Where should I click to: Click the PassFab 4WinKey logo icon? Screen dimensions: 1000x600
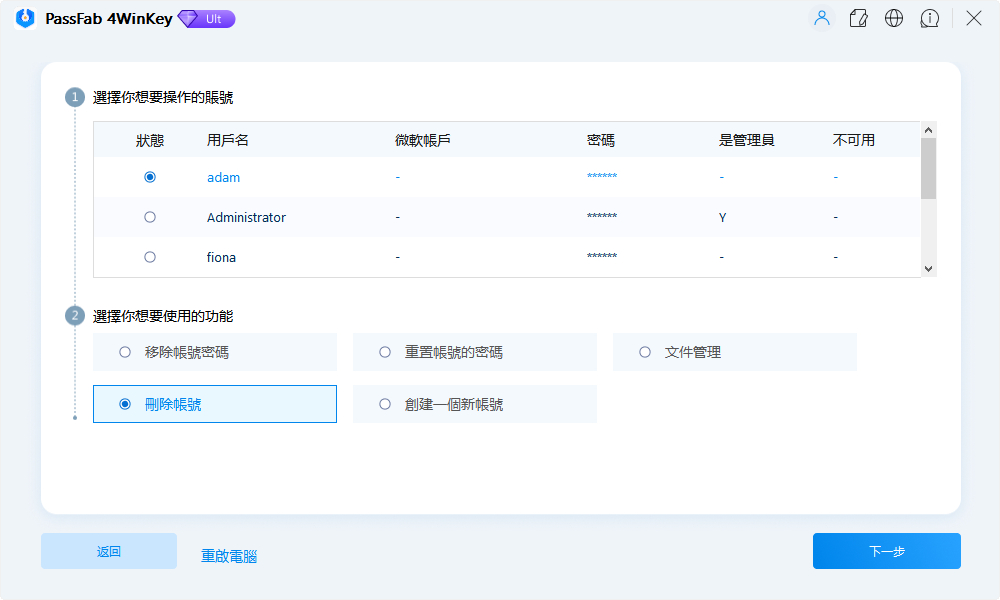23,18
